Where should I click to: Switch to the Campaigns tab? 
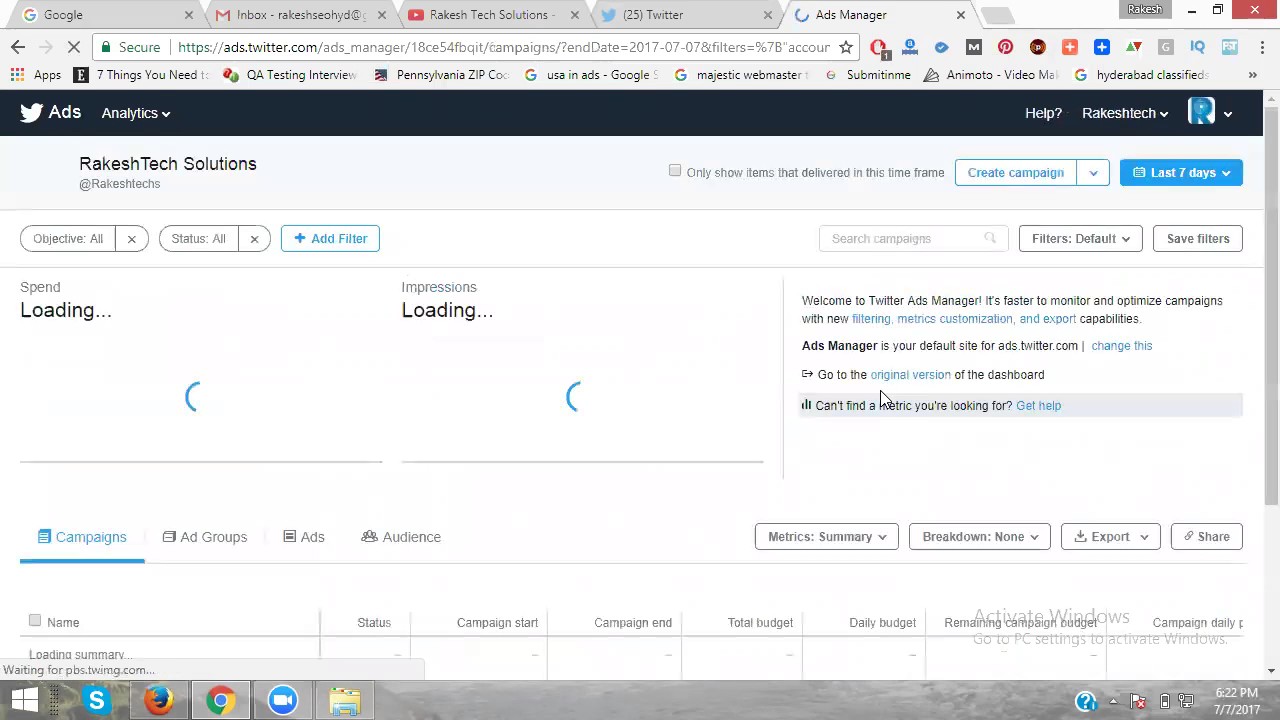tap(82, 537)
